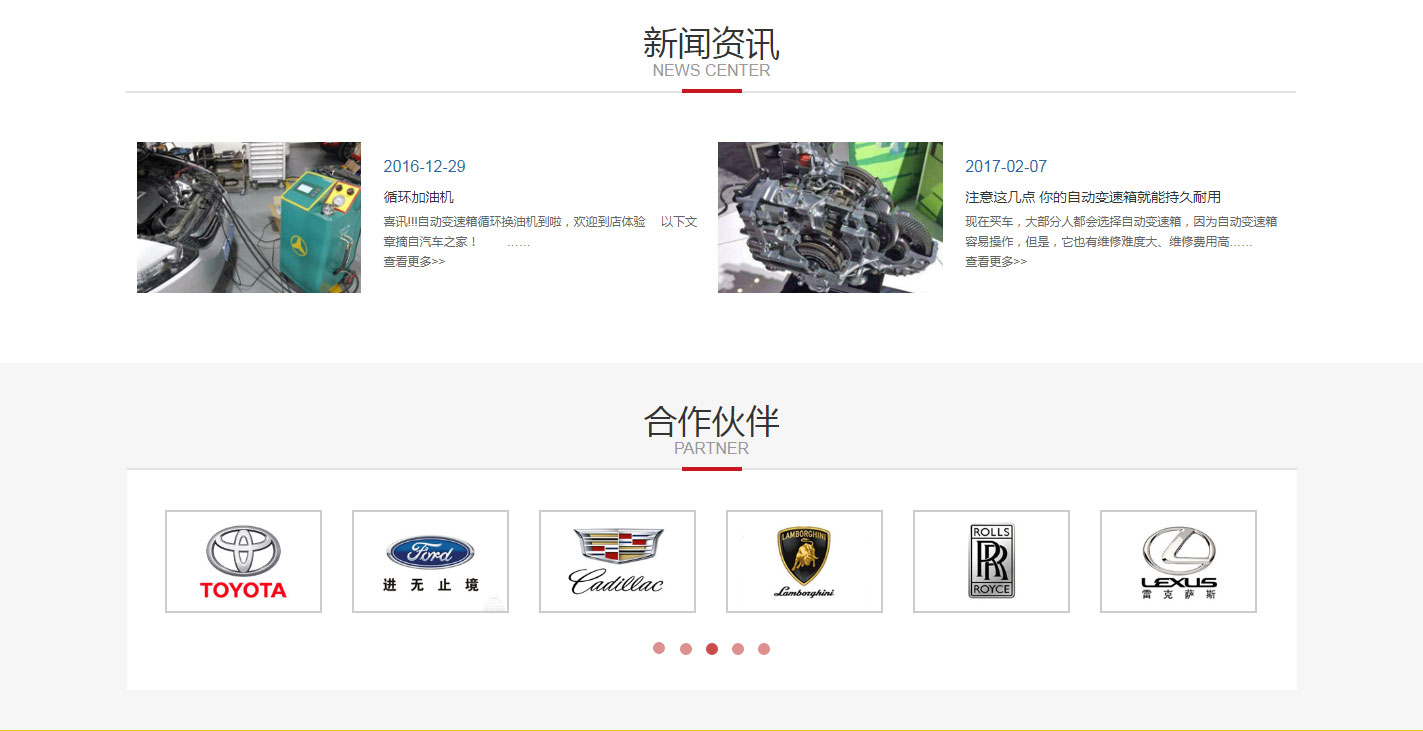Click the 新闻资讯 News Center heading

point(711,45)
